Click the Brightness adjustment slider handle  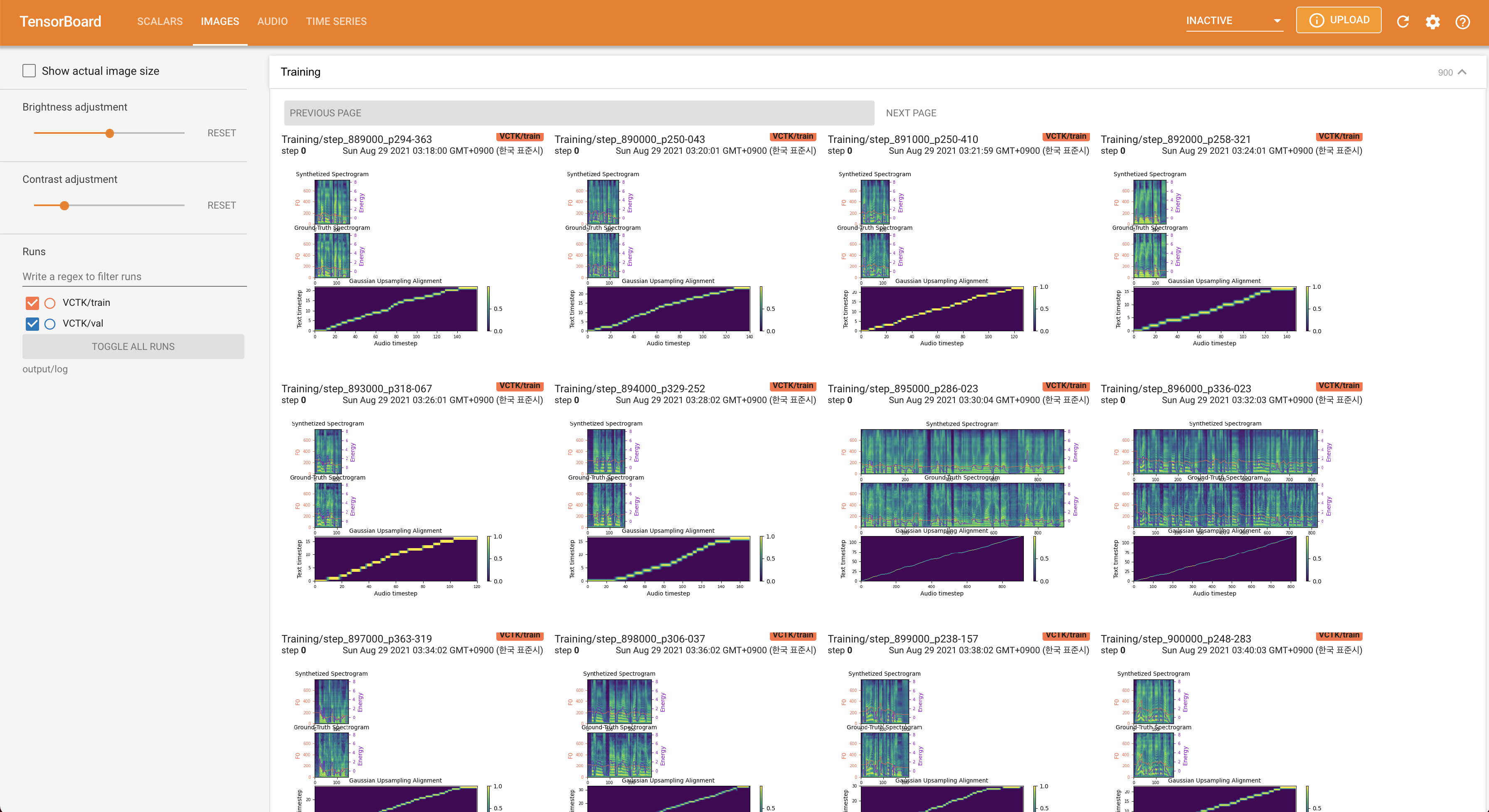109,133
